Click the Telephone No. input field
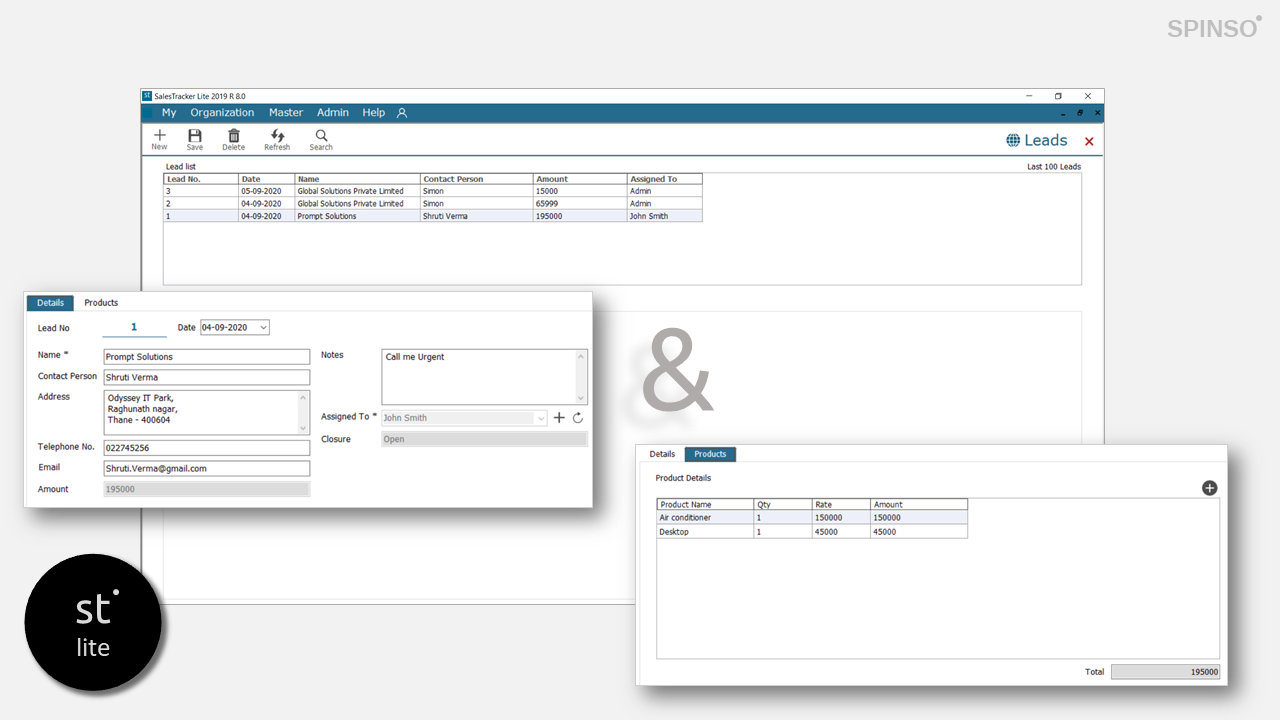Screen dimensions: 1280x720 click(207, 448)
